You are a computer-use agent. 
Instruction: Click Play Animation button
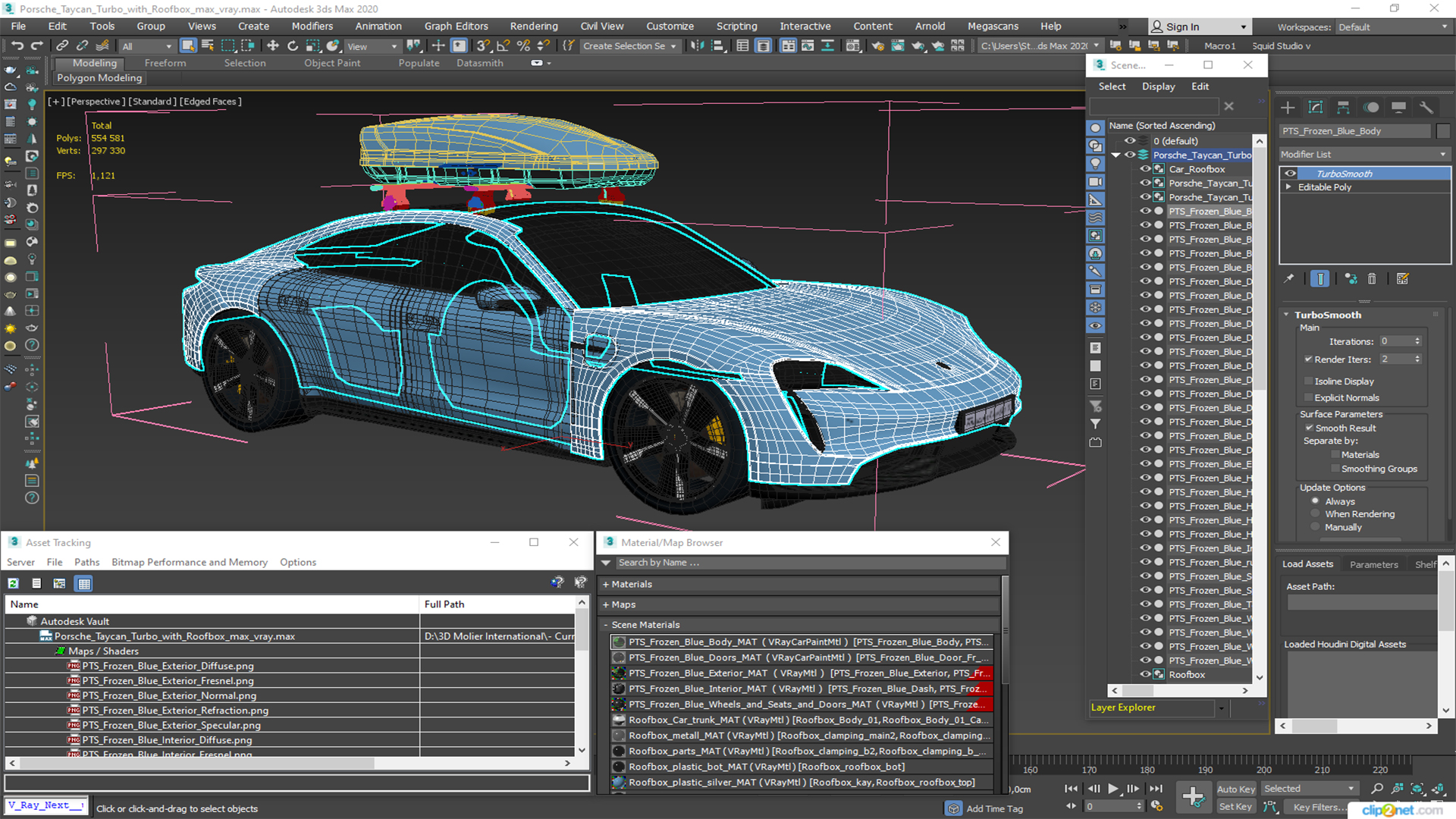(x=1112, y=789)
